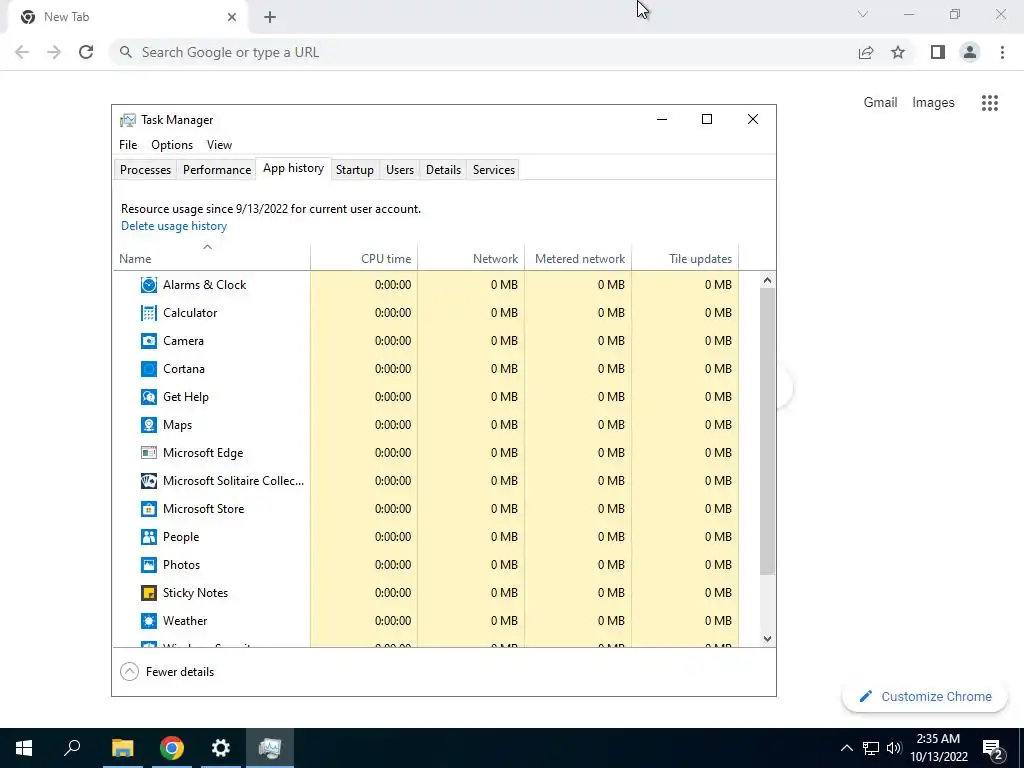The width and height of the screenshot is (1024, 768).
Task: Open the Google apps grid
Action: tap(990, 103)
